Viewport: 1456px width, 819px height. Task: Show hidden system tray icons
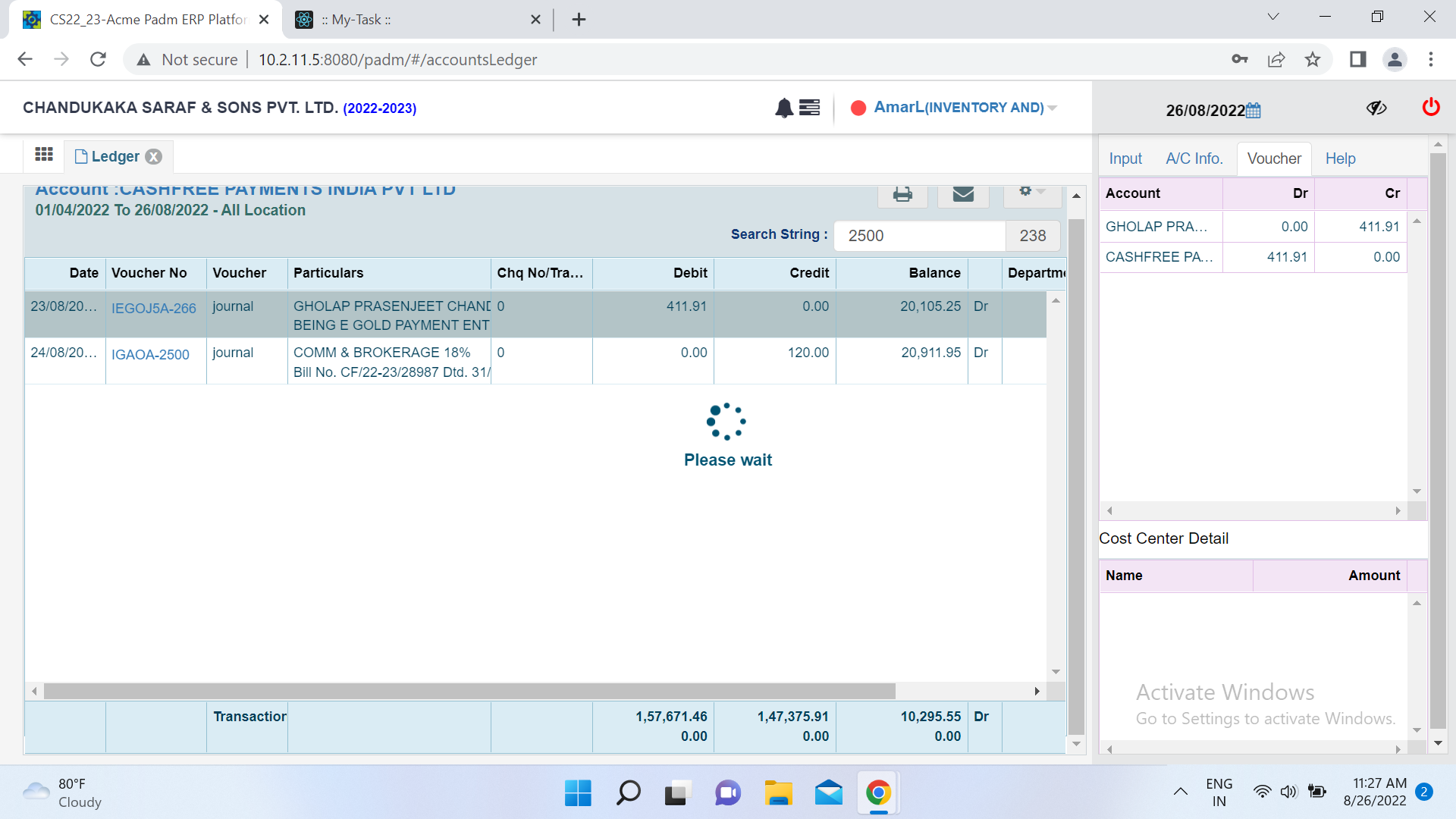click(x=1180, y=792)
